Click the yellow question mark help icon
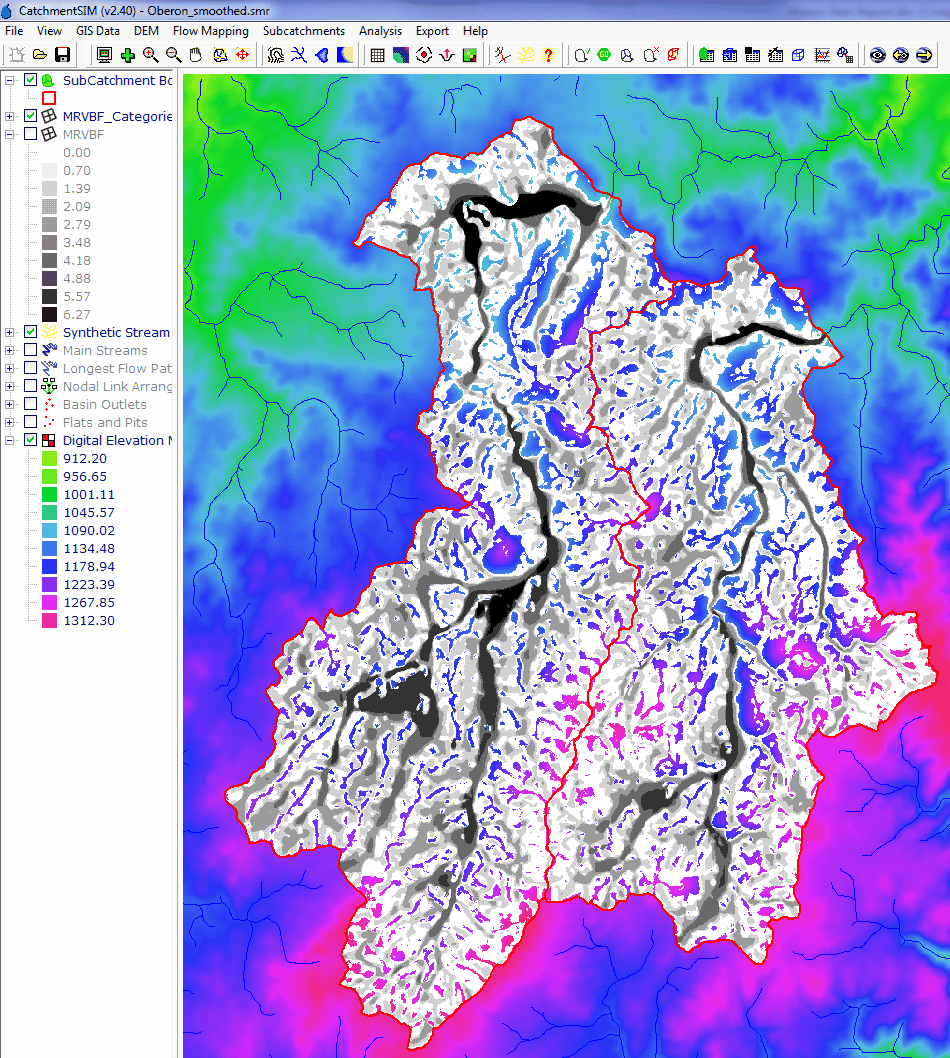The height and width of the screenshot is (1058, 950). (x=547, y=55)
